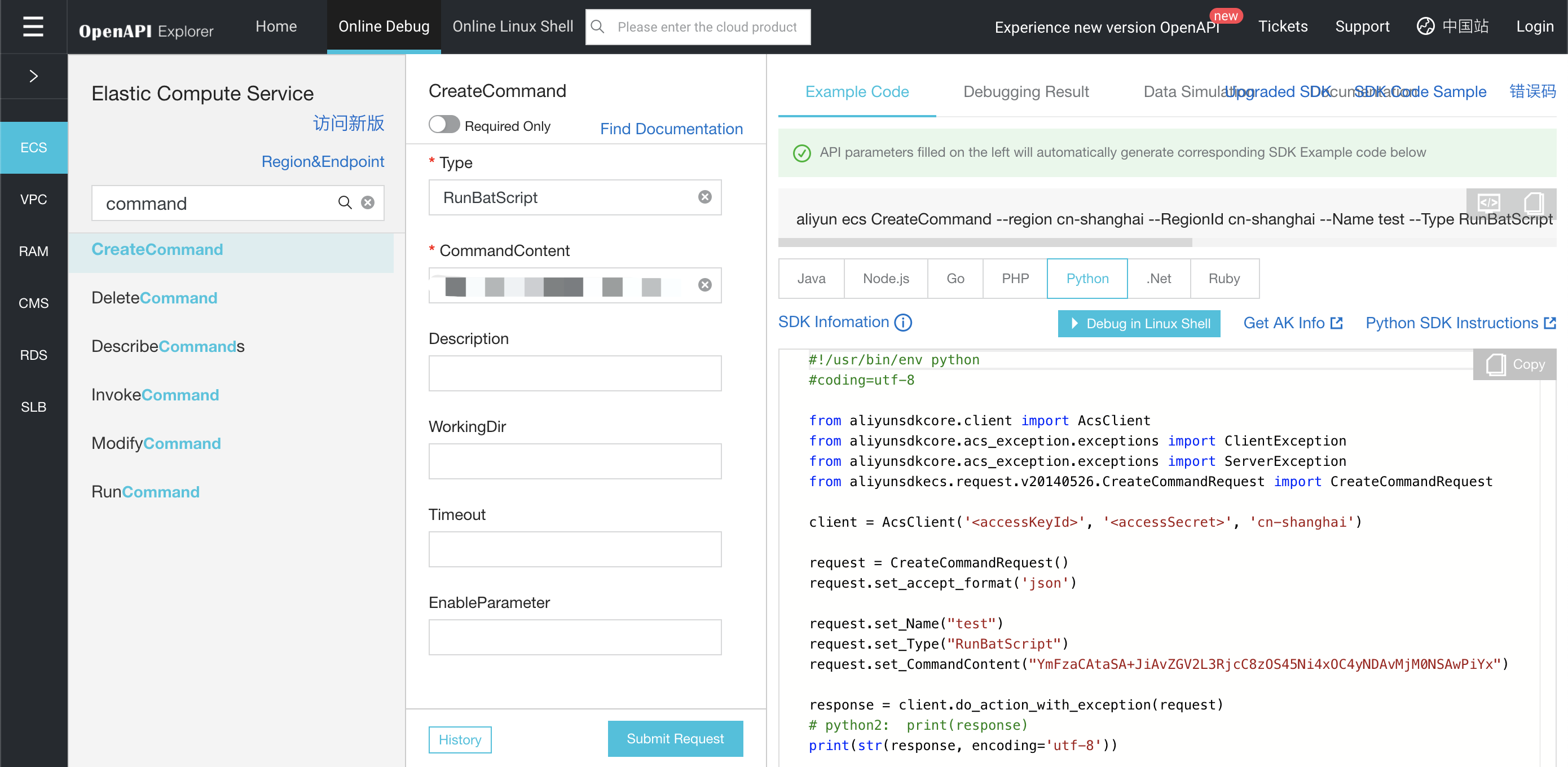
Task: Click the search magnifier in the command filter
Action: point(345,202)
